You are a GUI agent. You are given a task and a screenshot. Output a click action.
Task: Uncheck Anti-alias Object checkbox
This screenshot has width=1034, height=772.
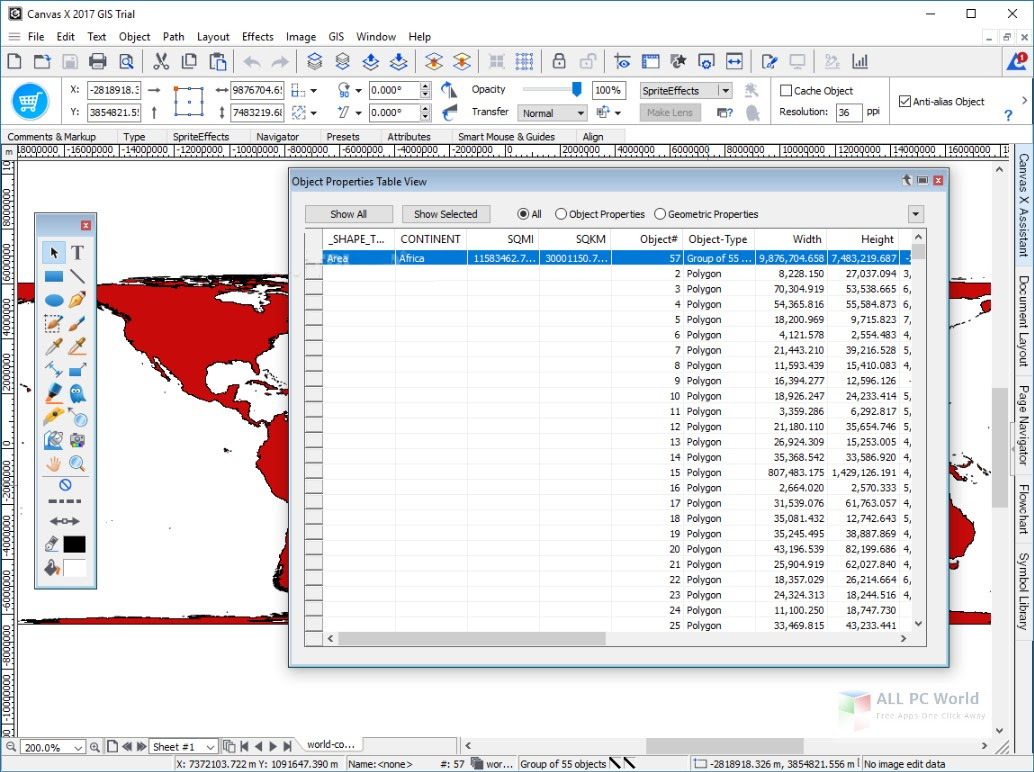(905, 101)
